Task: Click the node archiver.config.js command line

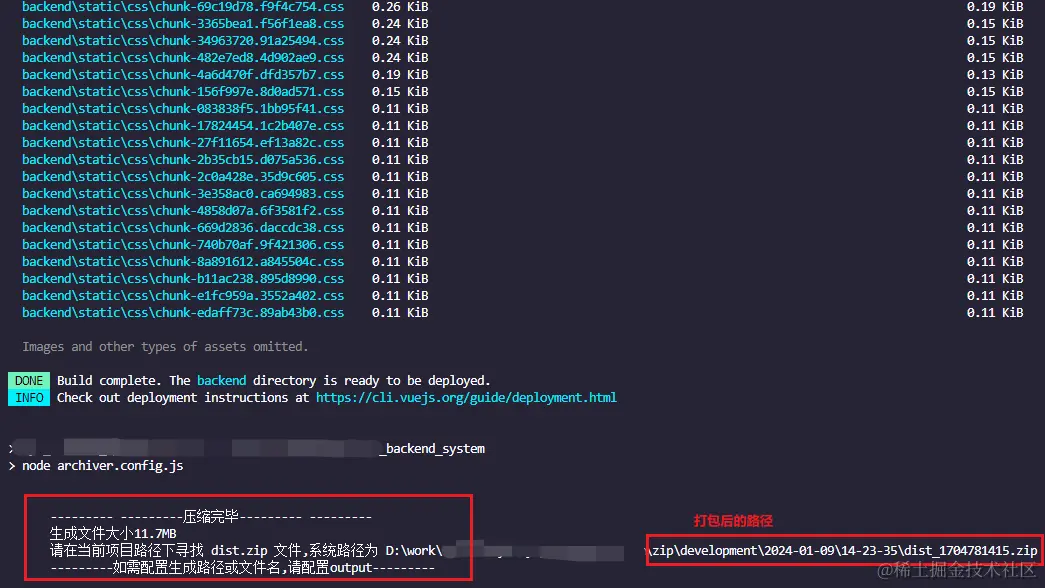Action: 95,464
